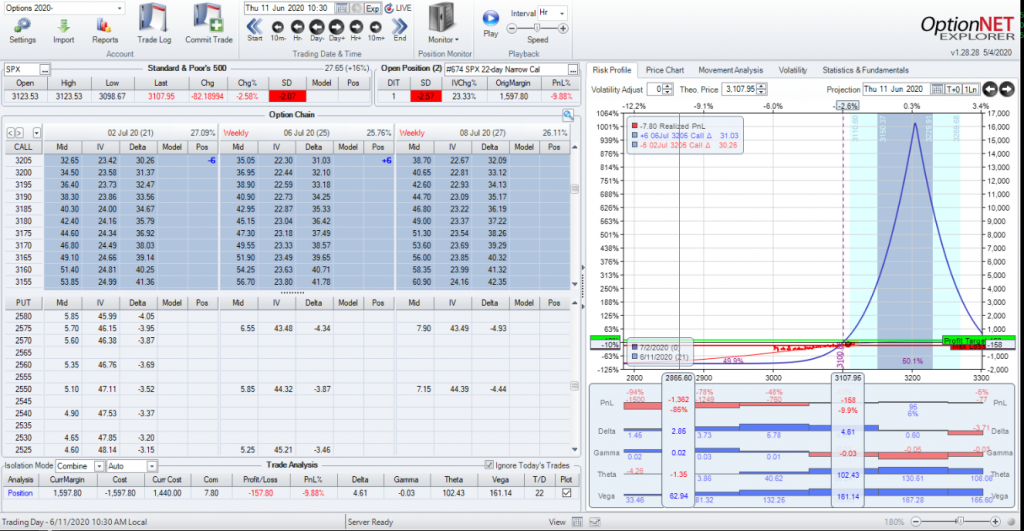Step forward one hour (Hr+)

356,27
